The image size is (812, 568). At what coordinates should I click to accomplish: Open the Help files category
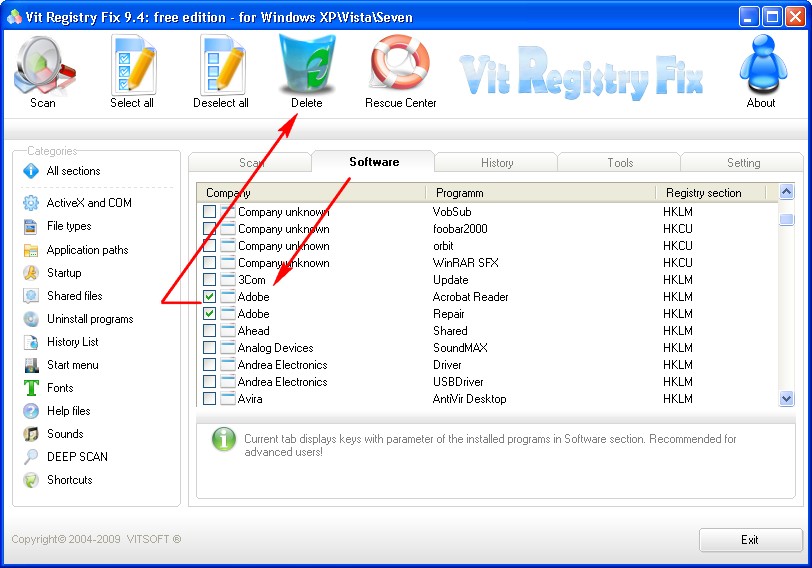[x=56, y=411]
